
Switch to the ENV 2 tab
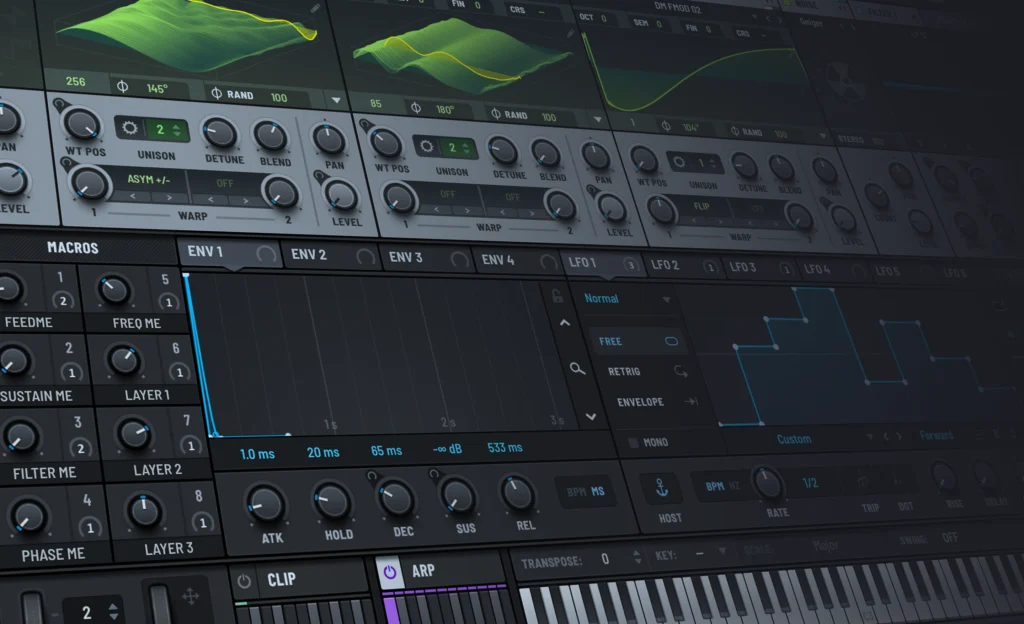click(307, 256)
